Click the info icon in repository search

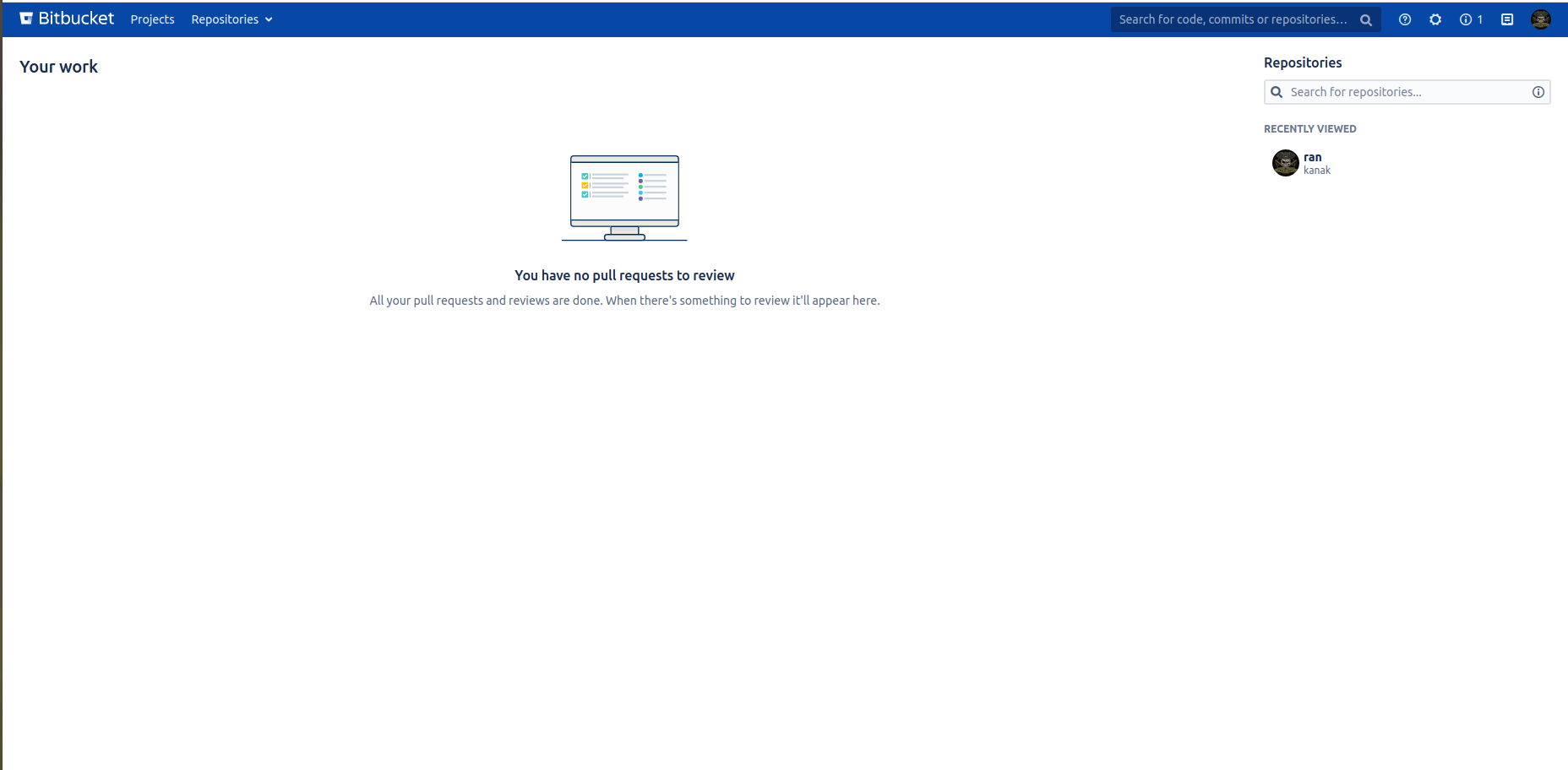pyautogui.click(x=1538, y=92)
